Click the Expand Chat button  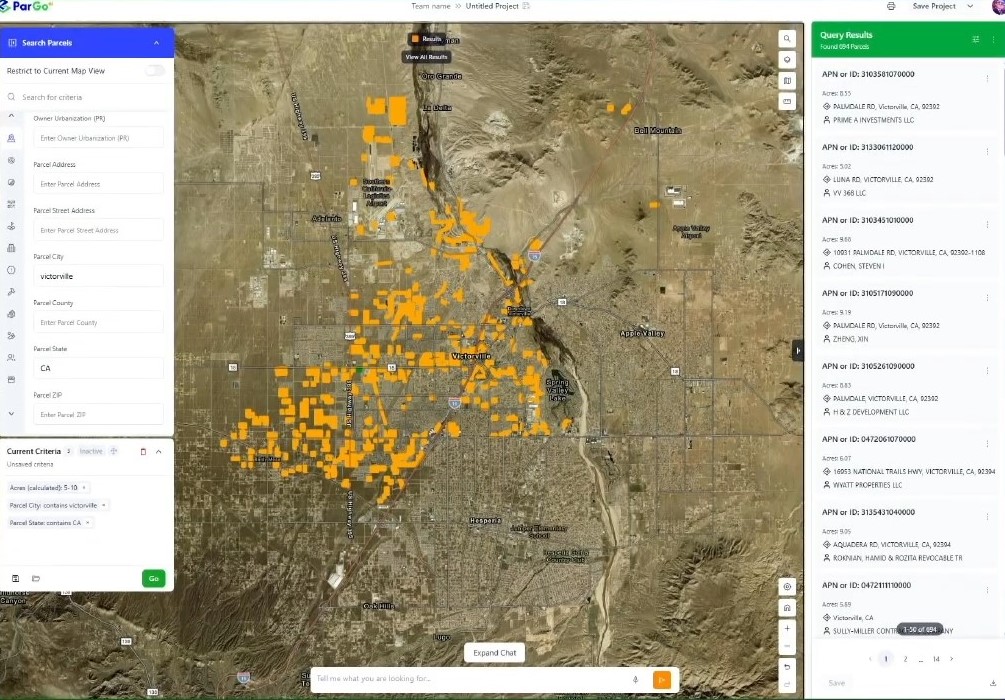coord(494,653)
